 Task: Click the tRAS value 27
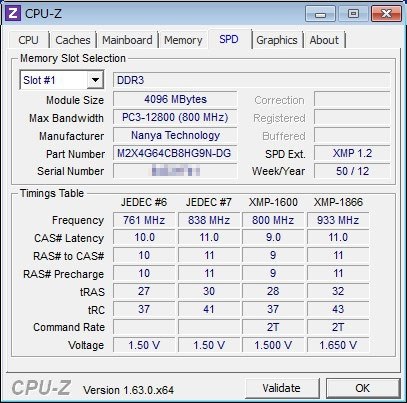tap(144, 291)
